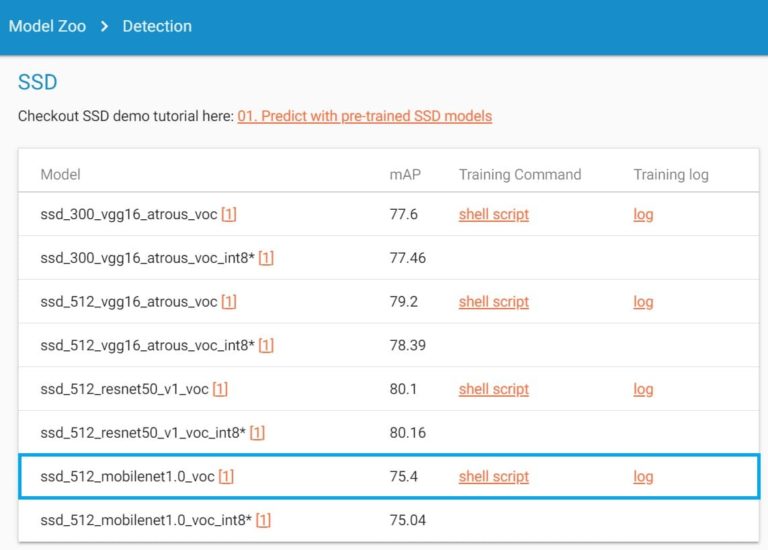Click the Detection breadcrumb item
768x550 pixels.
coord(157,26)
